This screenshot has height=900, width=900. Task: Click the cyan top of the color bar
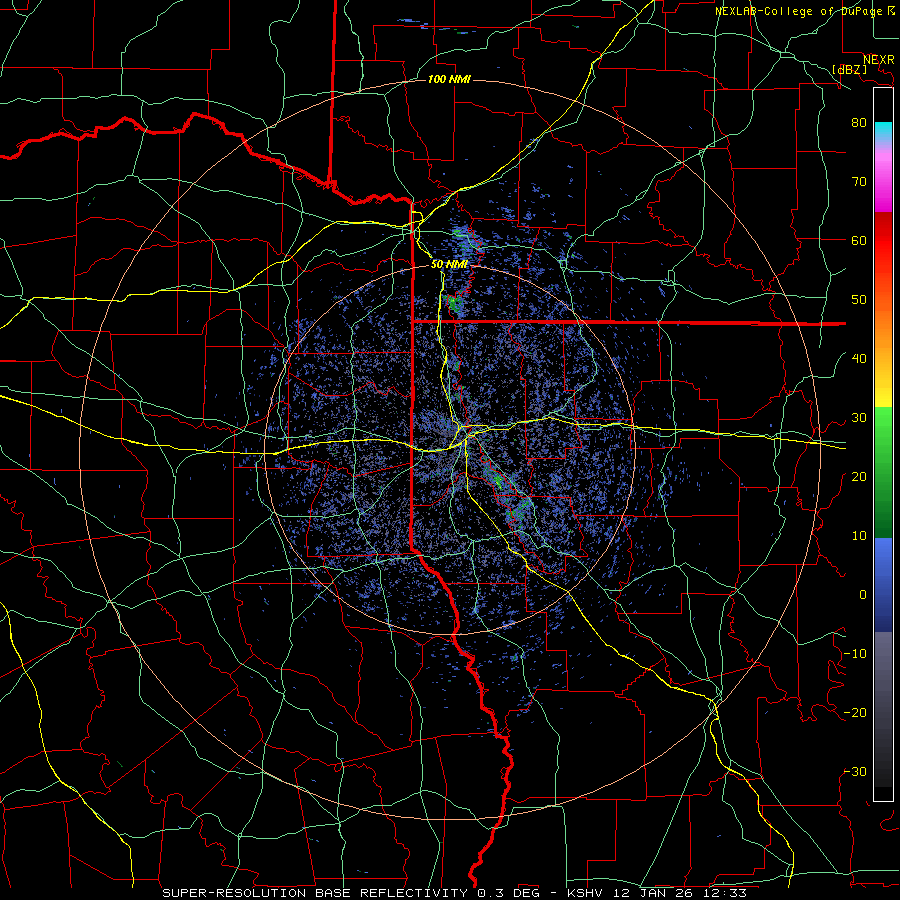883,130
